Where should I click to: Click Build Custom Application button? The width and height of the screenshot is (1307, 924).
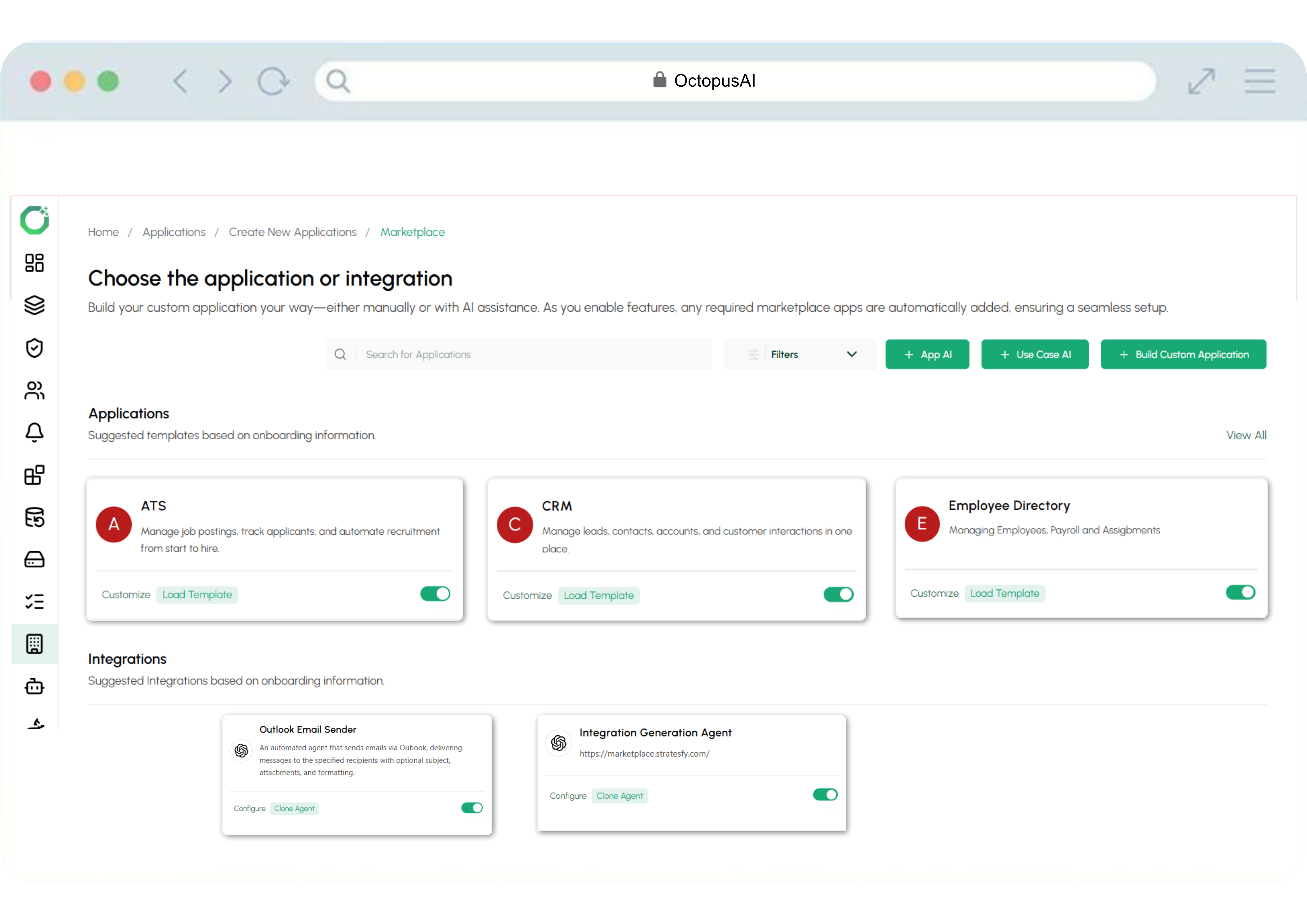pyautogui.click(x=1183, y=355)
